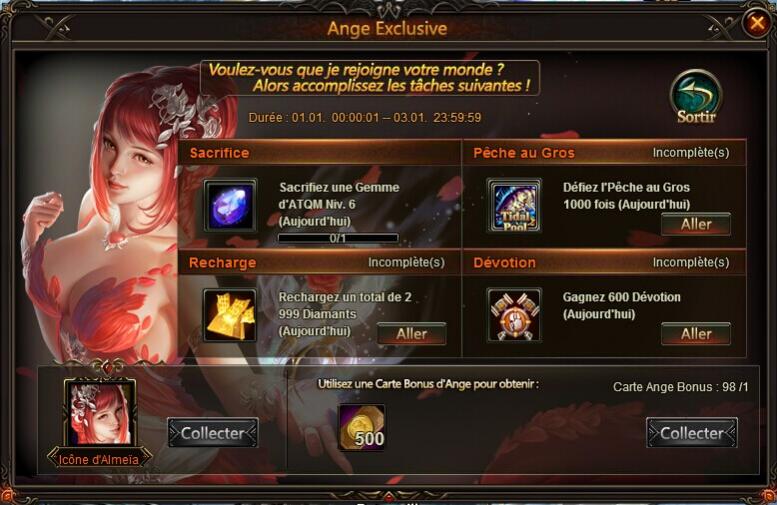
Task: Select the Sacrifice section header
Action: (x=320, y=153)
